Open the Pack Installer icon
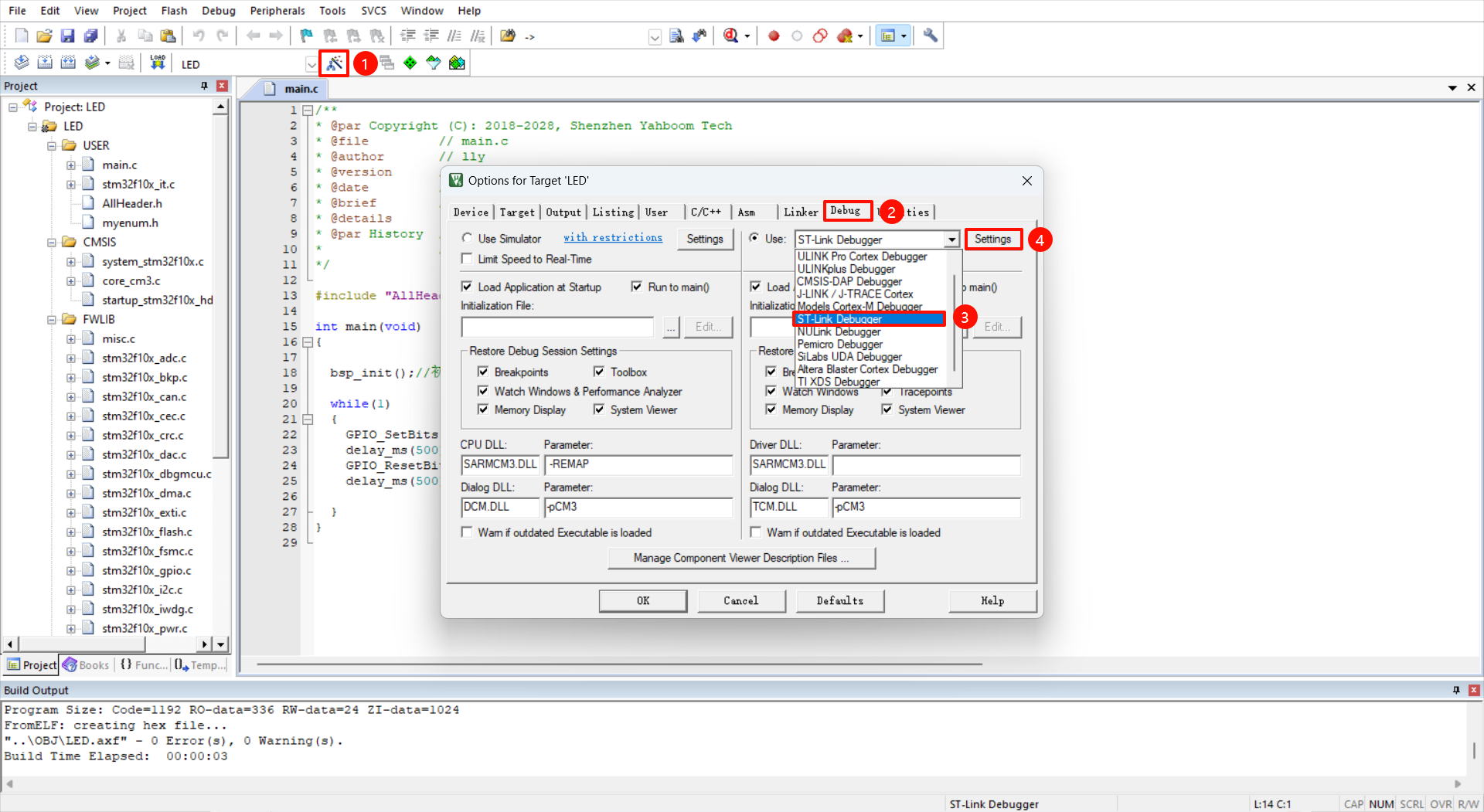Image resolution: width=1484 pixels, height=812 pixels. 457,63
